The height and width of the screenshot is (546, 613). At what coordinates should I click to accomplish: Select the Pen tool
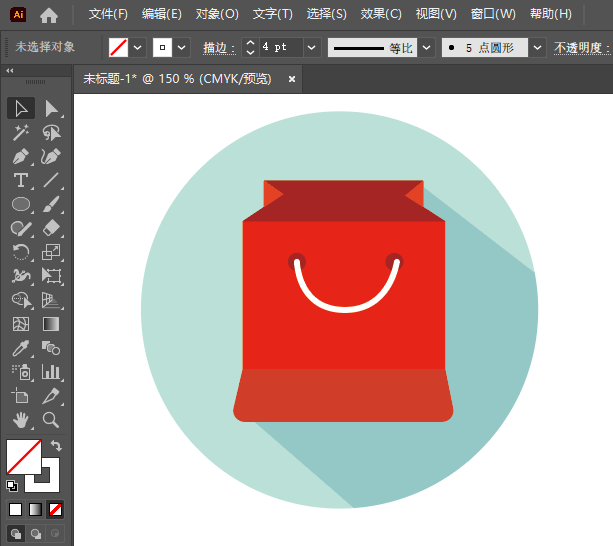[21, 156]
